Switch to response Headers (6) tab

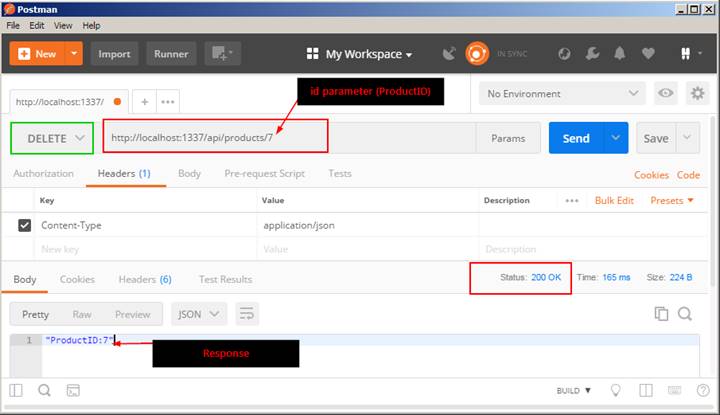tap(145, 279)
